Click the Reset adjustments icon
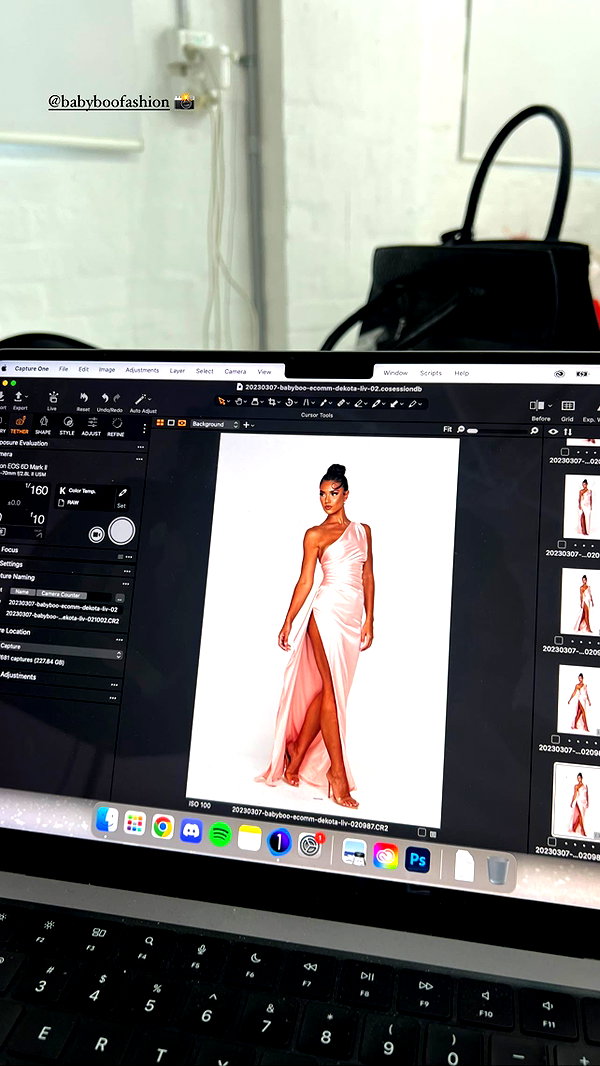 point(84,398)
